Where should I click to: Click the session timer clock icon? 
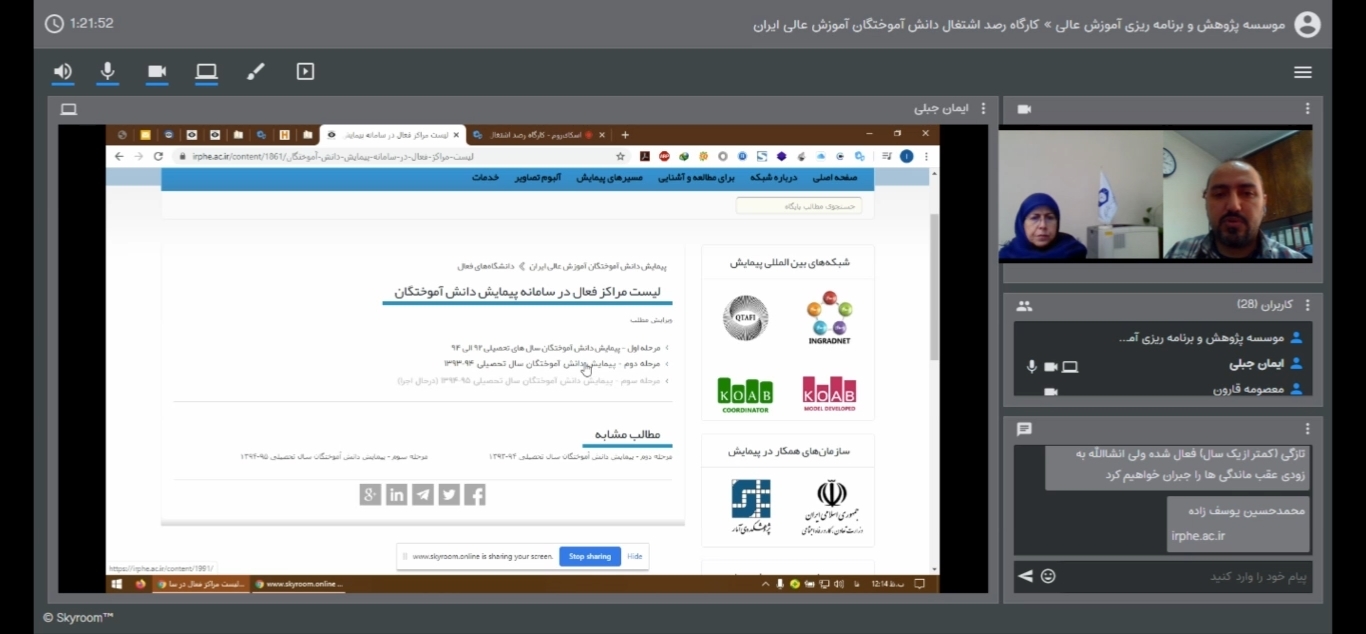point(54,23)
